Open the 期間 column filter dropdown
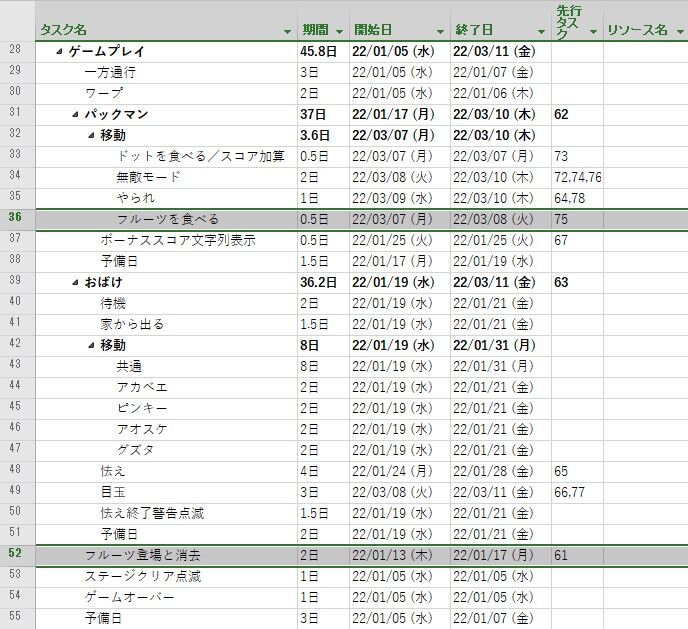Image resolution: width=688 pixels, height=629 pixels. coord(339,32)
